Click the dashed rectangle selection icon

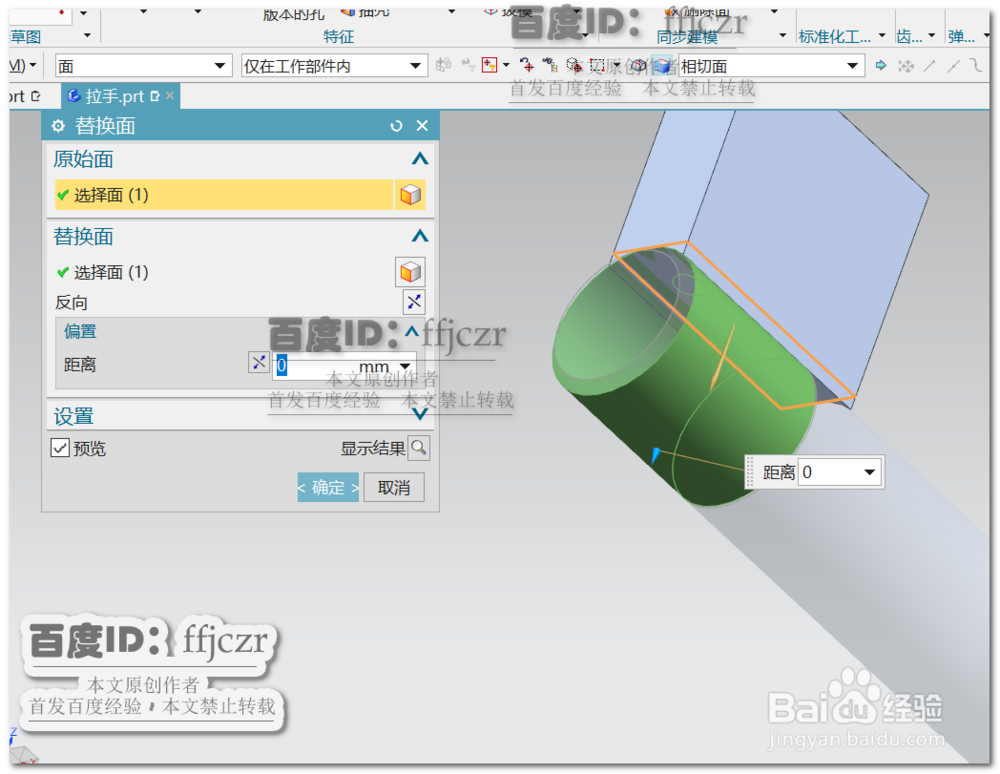[598, 65]
